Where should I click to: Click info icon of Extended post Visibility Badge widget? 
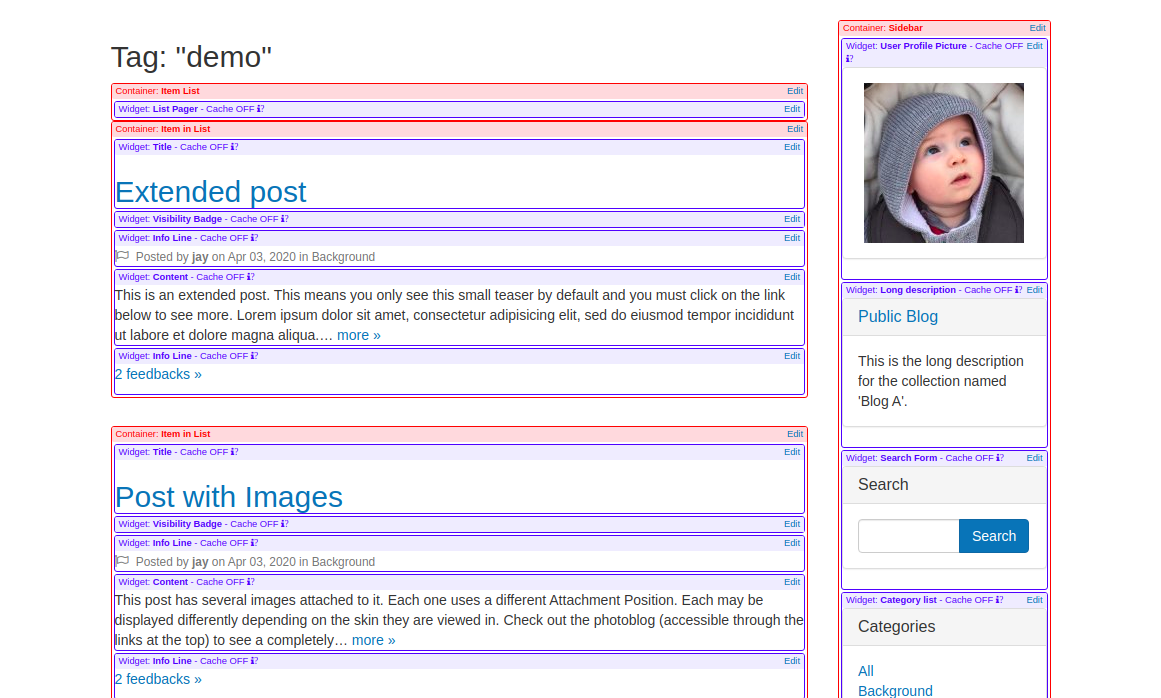pyautogui.click(x=284, y=219)
